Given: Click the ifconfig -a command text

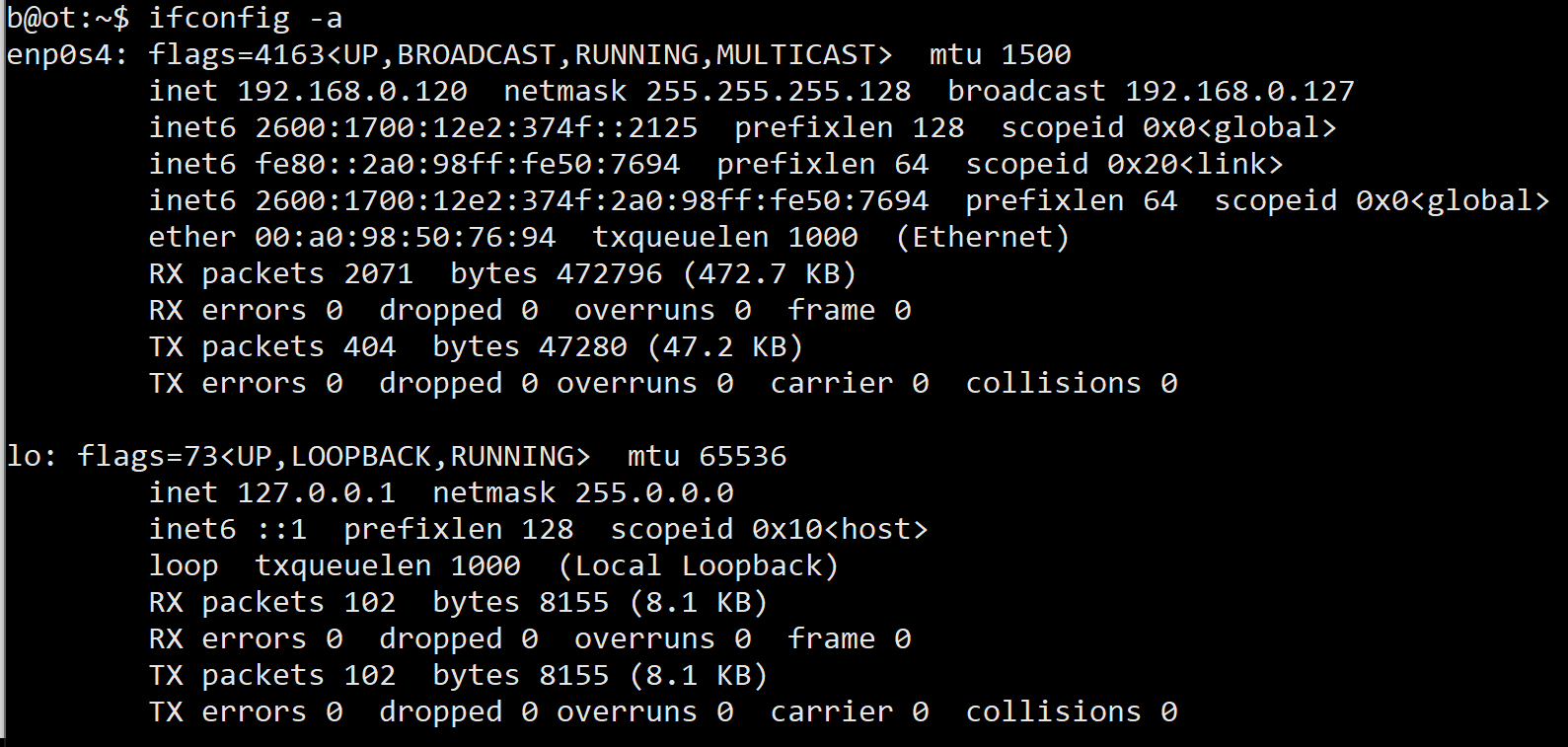Looking at the screenshot, I should click(x=245, y=18).
